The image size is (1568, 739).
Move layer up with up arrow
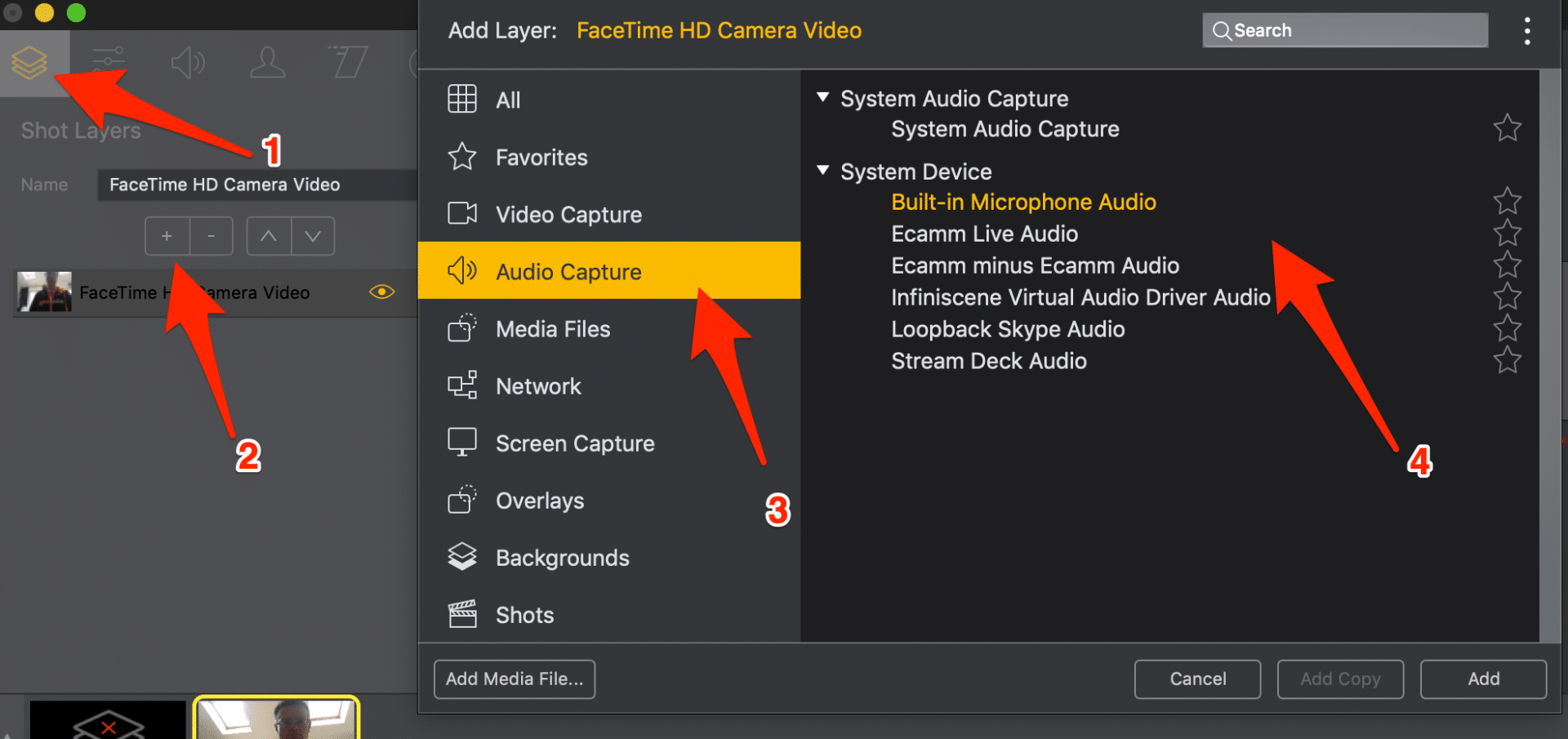click(269, 236)
